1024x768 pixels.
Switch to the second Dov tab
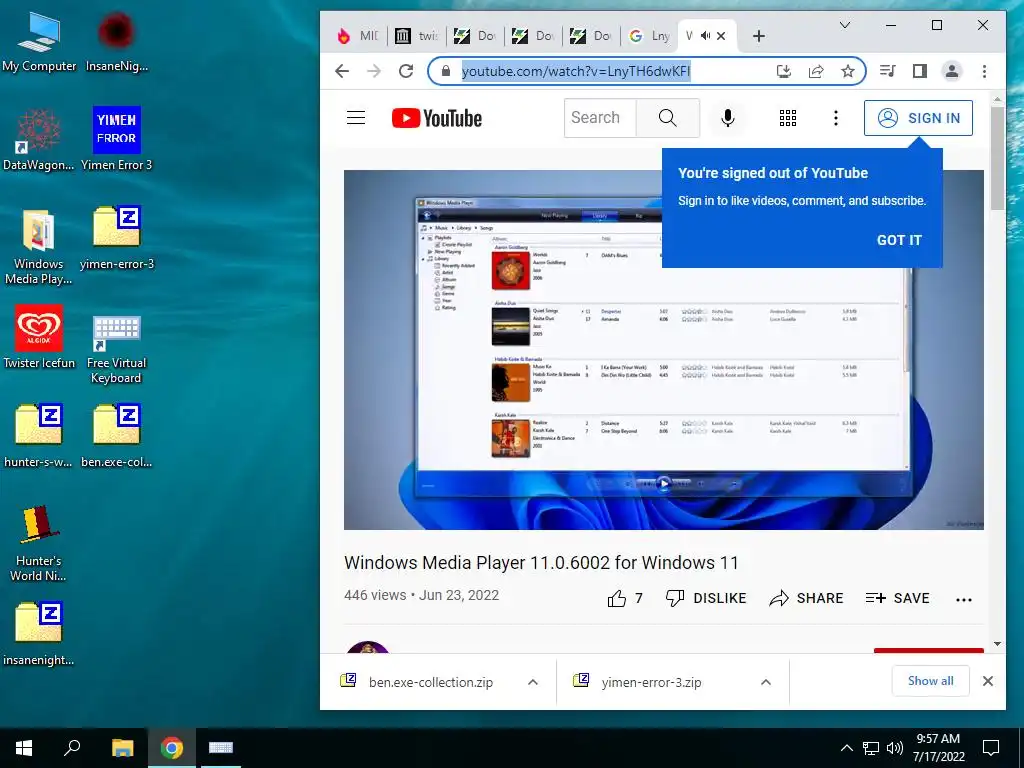pyautogui.click(x=533, y=36)
